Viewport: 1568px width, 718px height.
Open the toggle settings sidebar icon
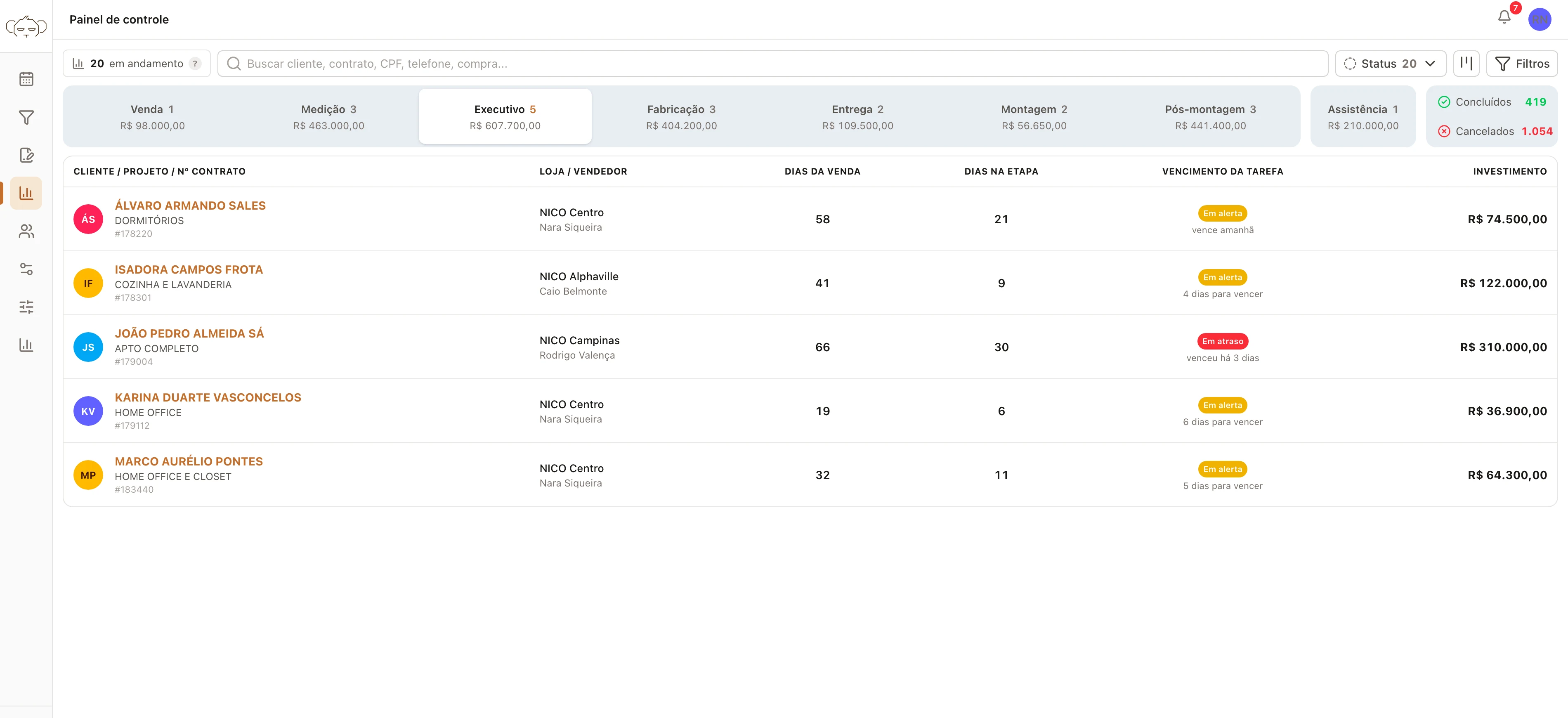click(x=26, y=269)
